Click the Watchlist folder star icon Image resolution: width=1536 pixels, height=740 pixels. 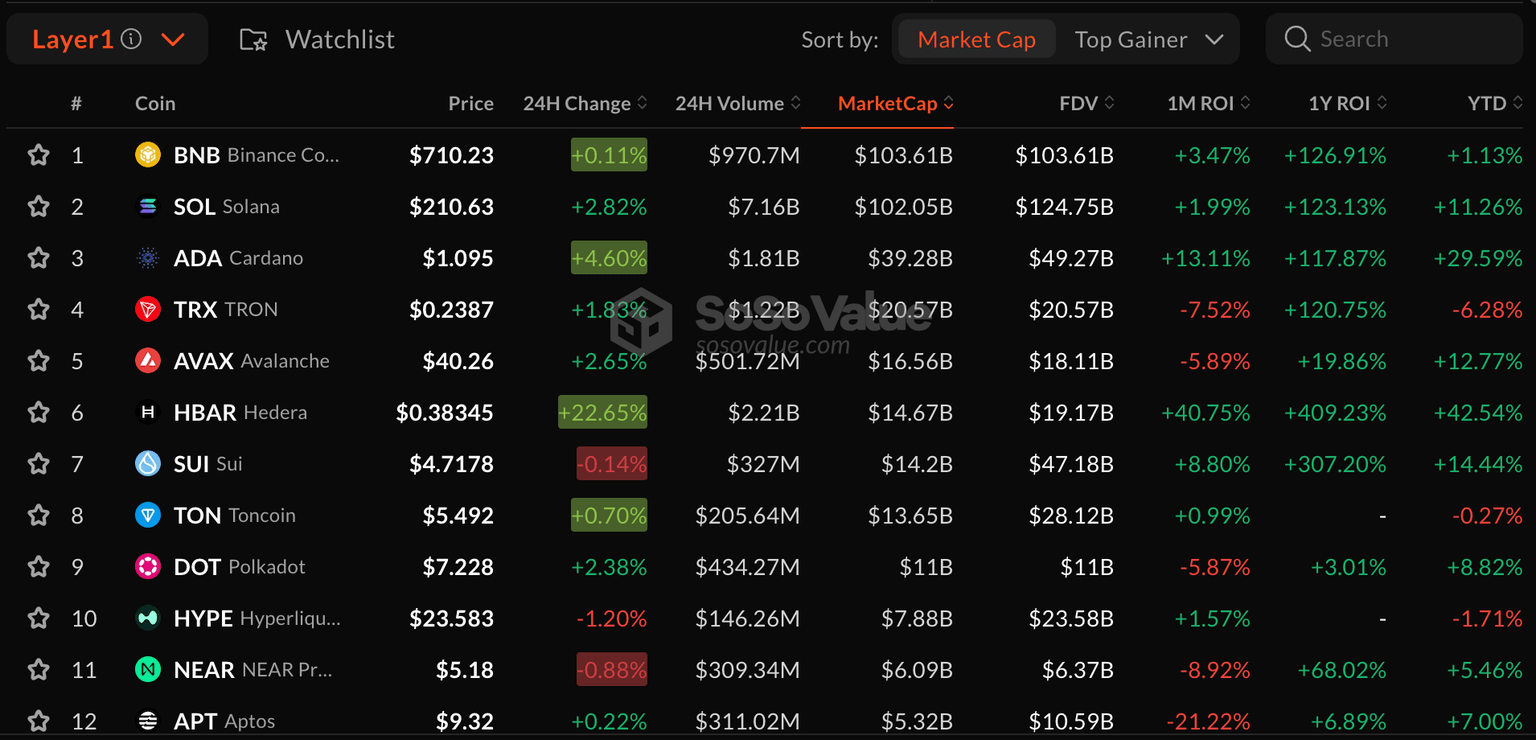[253, 40]
